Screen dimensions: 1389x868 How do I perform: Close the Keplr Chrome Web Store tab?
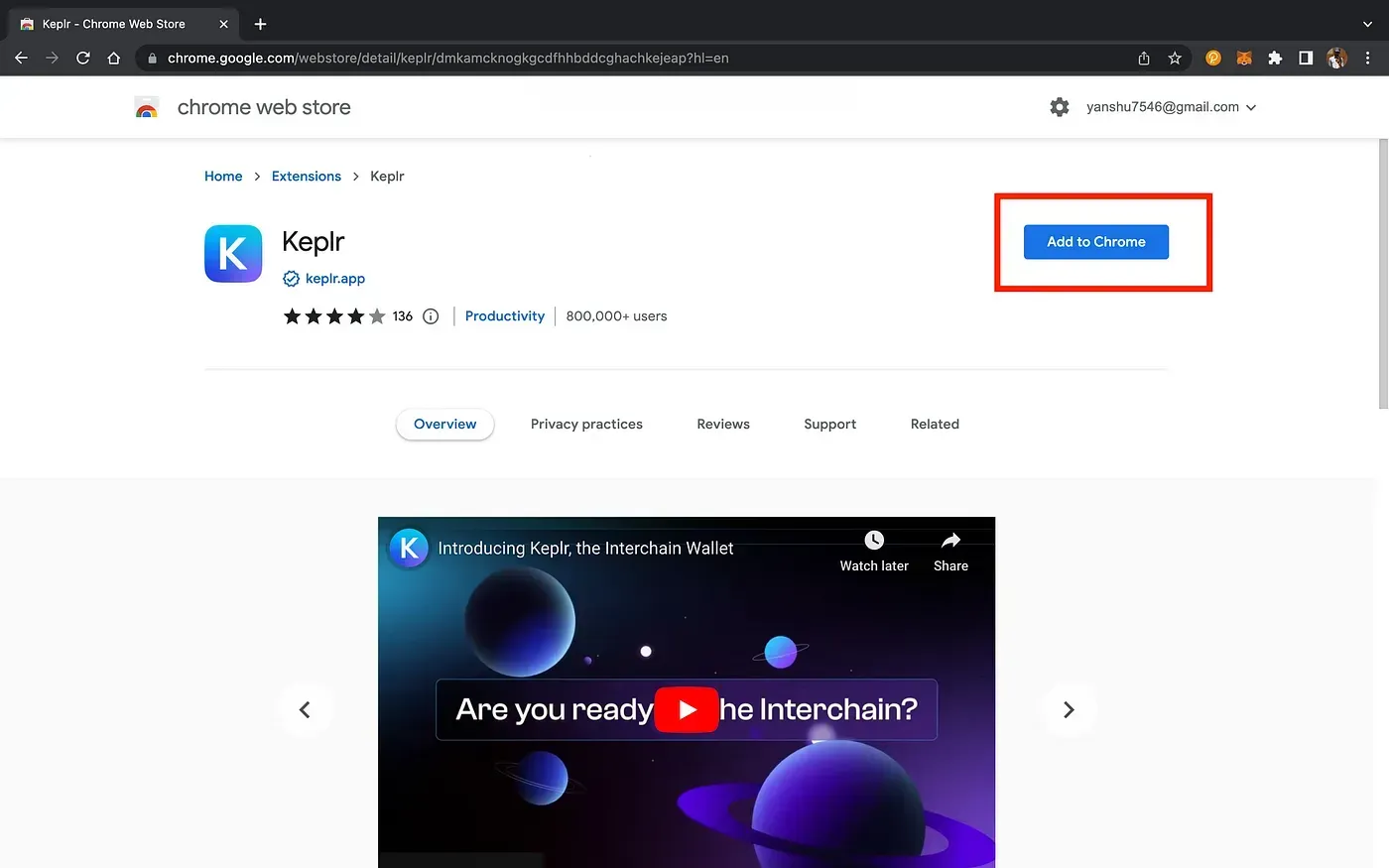(x=224, y=24)
